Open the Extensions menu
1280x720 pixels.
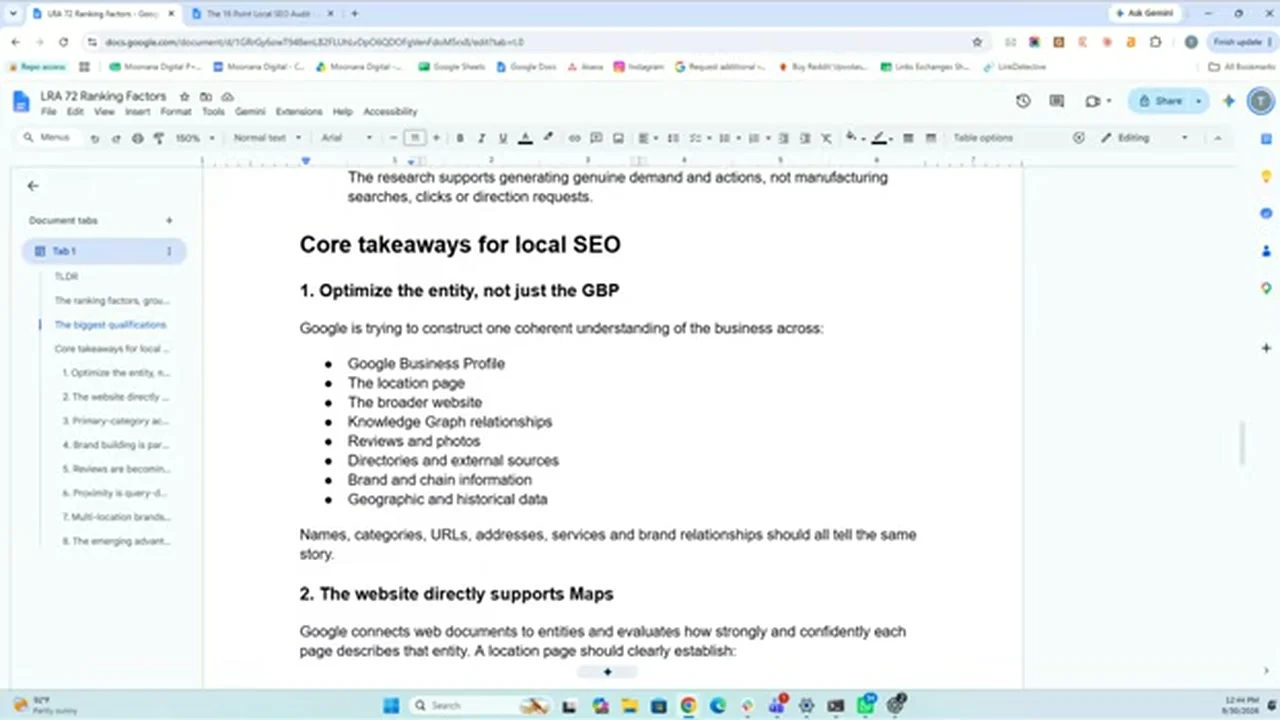click(299, 112)
